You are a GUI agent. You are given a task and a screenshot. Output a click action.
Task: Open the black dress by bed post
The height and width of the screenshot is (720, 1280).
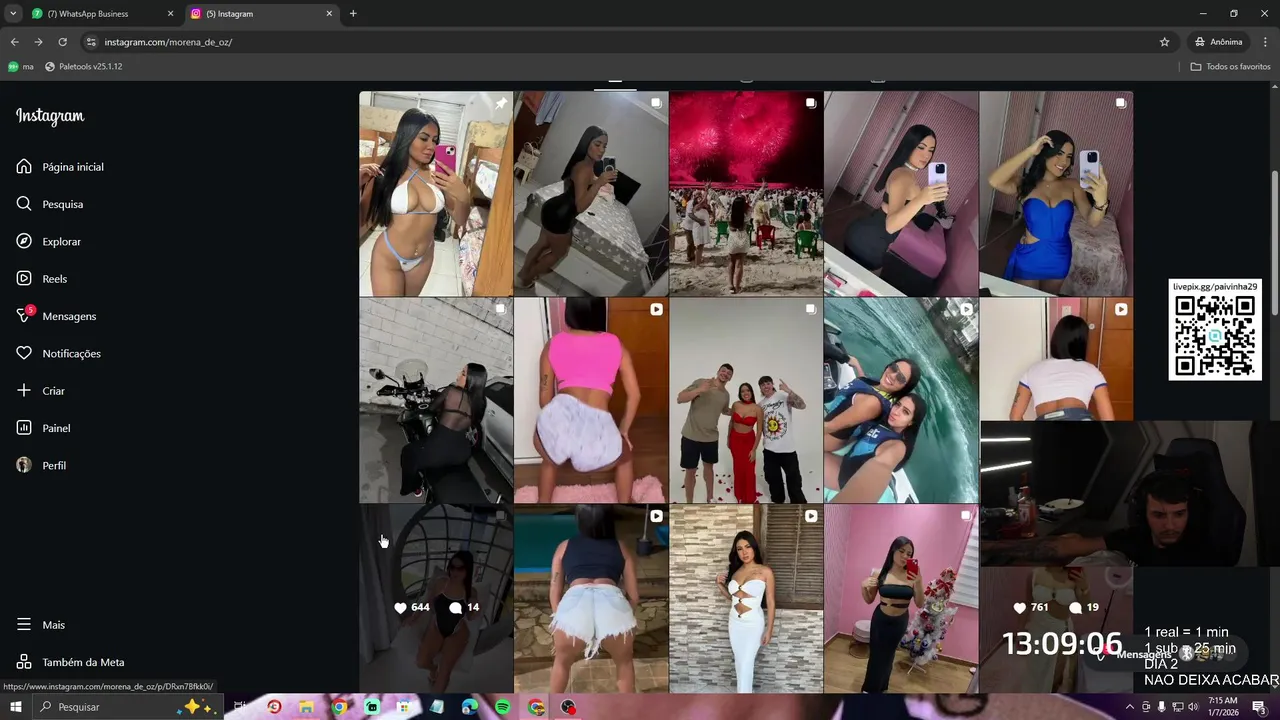pyautogui.click(x=591, y=194)
